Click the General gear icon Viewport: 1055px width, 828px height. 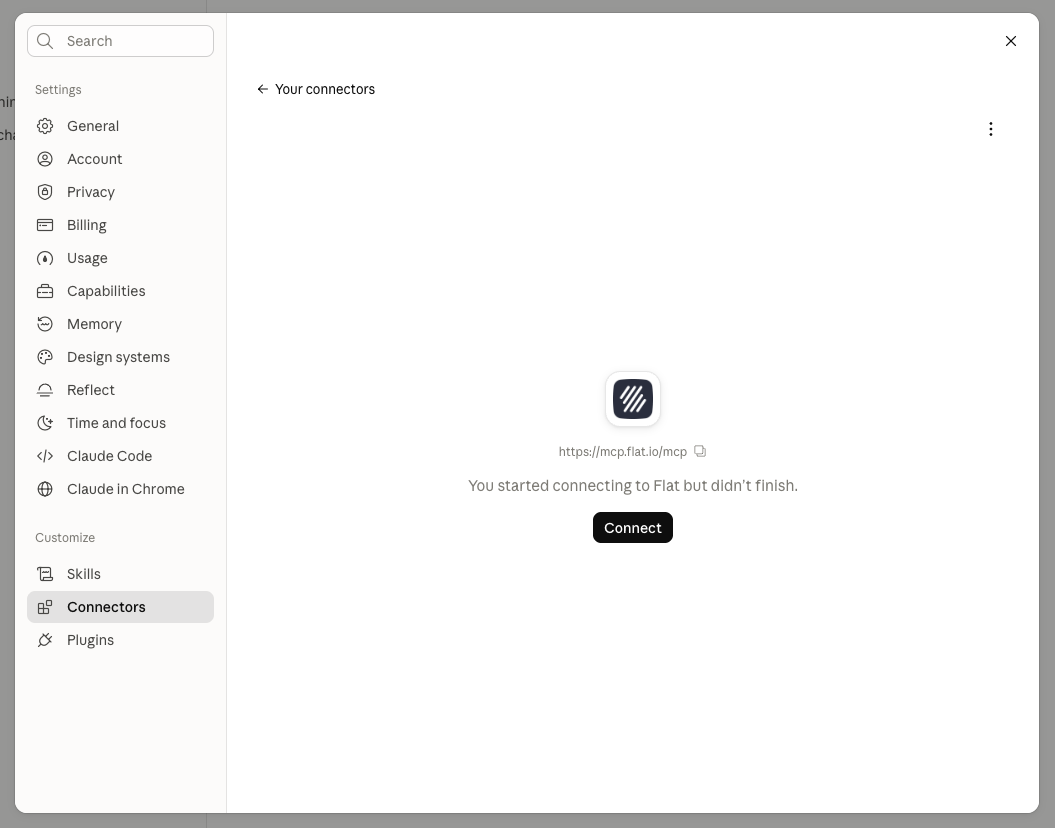click(45, 126)
